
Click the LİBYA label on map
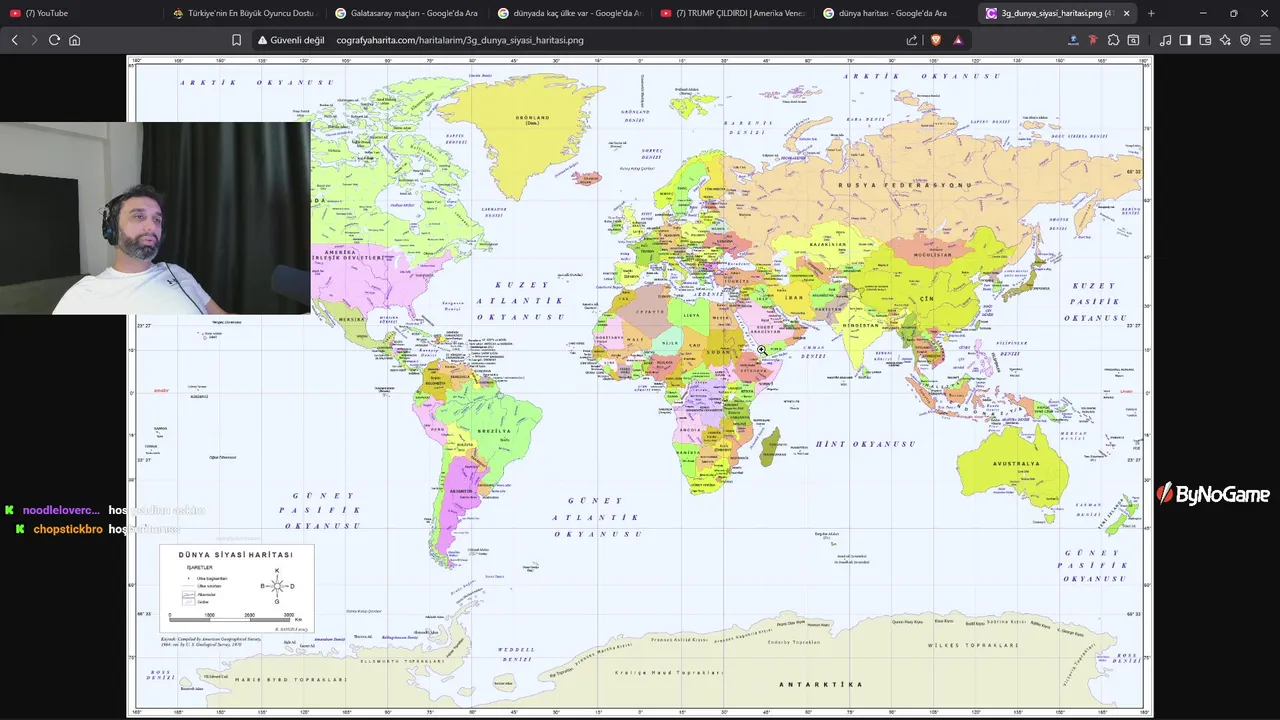click(691, 315)
